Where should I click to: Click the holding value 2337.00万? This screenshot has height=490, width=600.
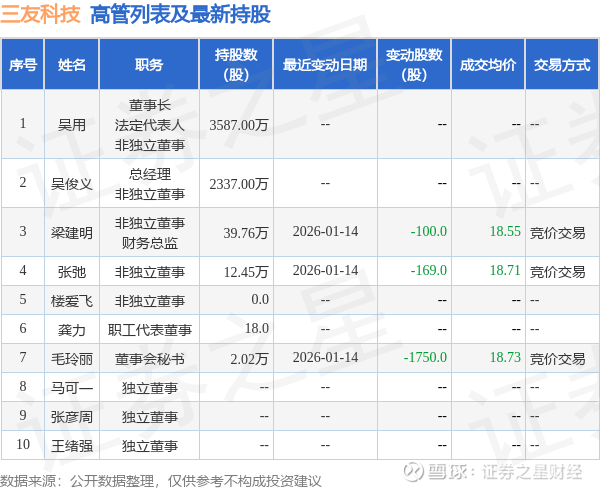click(x=239, y=184)
